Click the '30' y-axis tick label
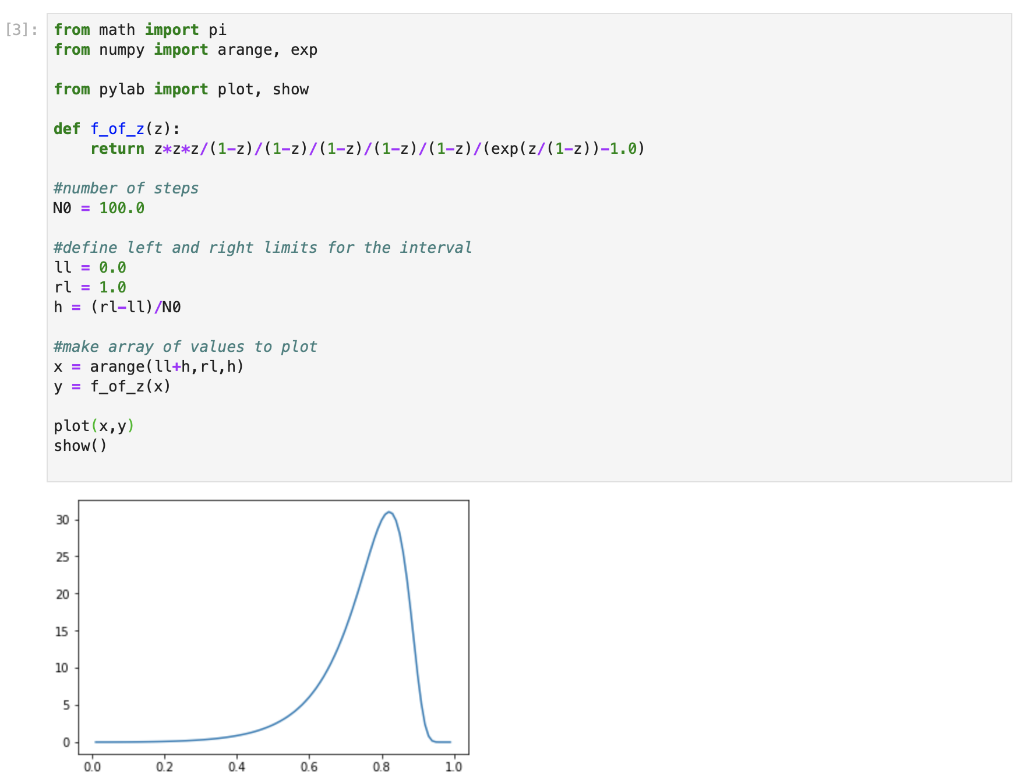The width and height of the screenshot is (1024, 783). click(62, 520)
